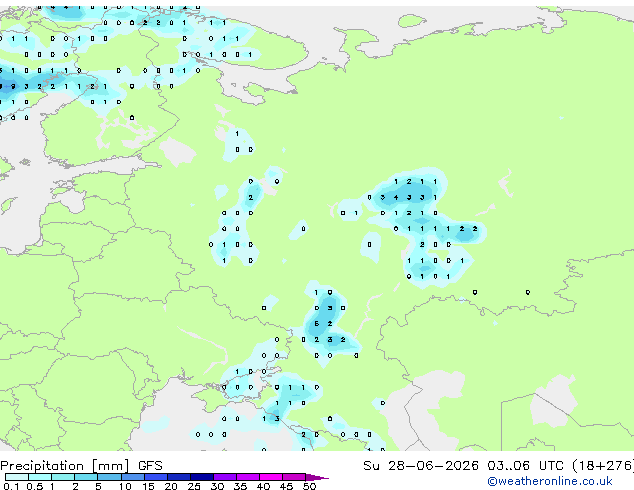Select the legend swatch between 45 and 50
The width and height of the screenshot is (634, 490).
click(294, 477)
